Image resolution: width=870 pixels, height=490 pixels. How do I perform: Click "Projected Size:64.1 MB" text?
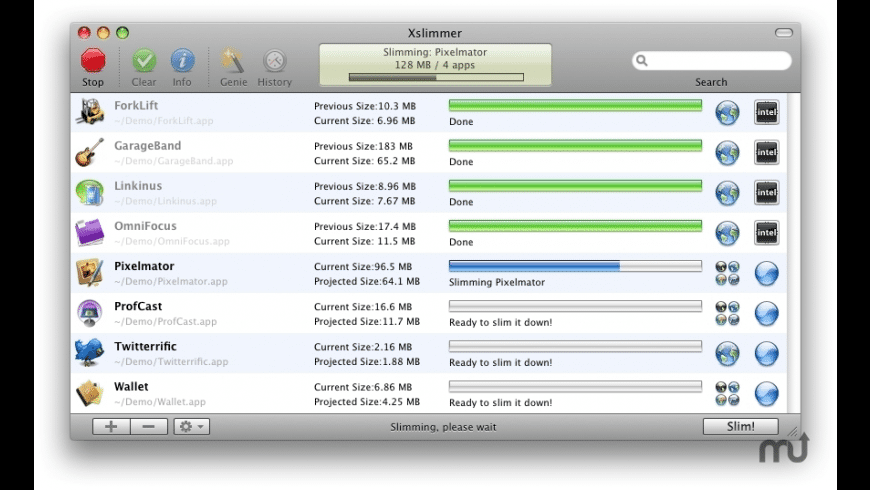point(367,281)
